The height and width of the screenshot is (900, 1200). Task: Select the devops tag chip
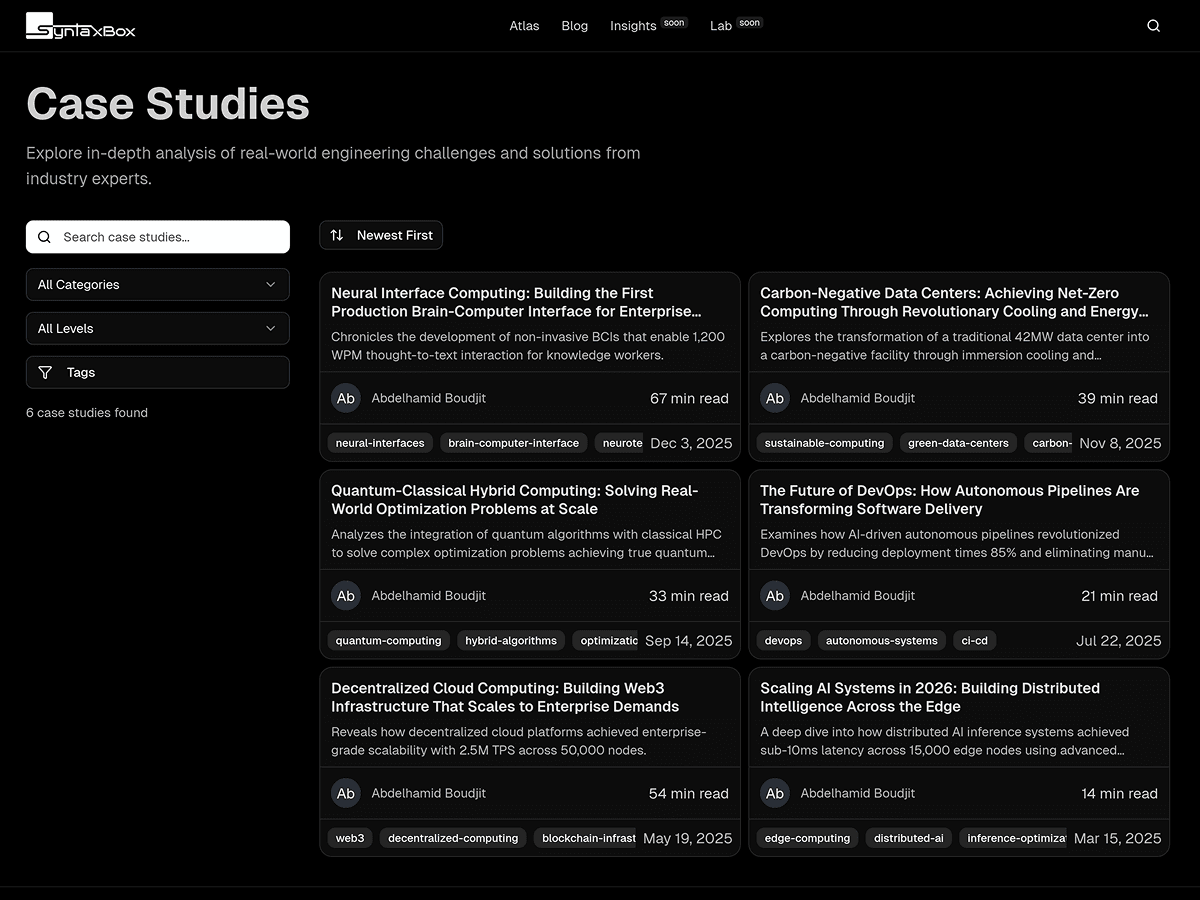pyautogui.click(x=783, y=641)
